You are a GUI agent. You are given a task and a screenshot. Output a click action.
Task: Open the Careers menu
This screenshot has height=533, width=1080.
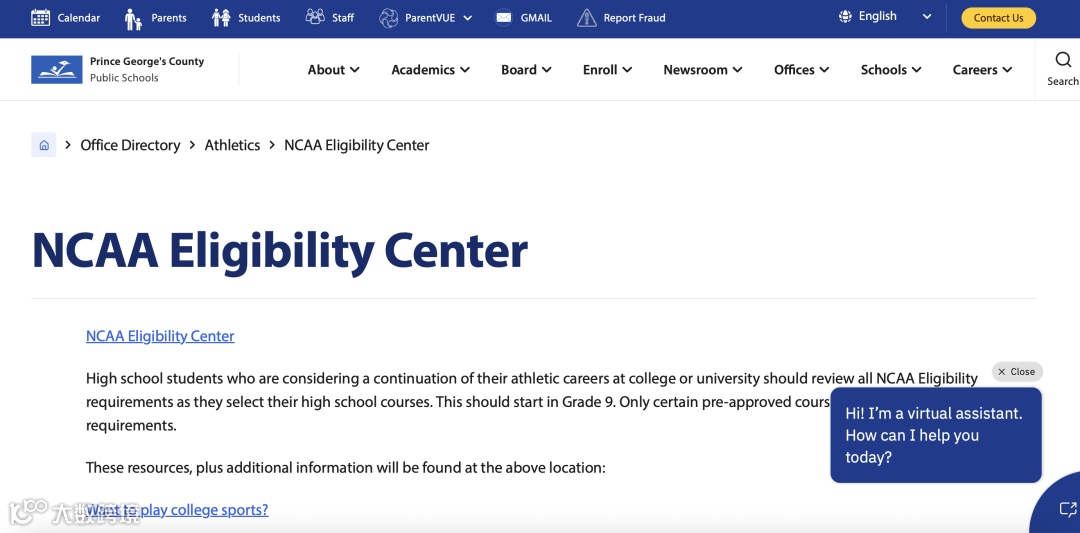pos(982,70)
